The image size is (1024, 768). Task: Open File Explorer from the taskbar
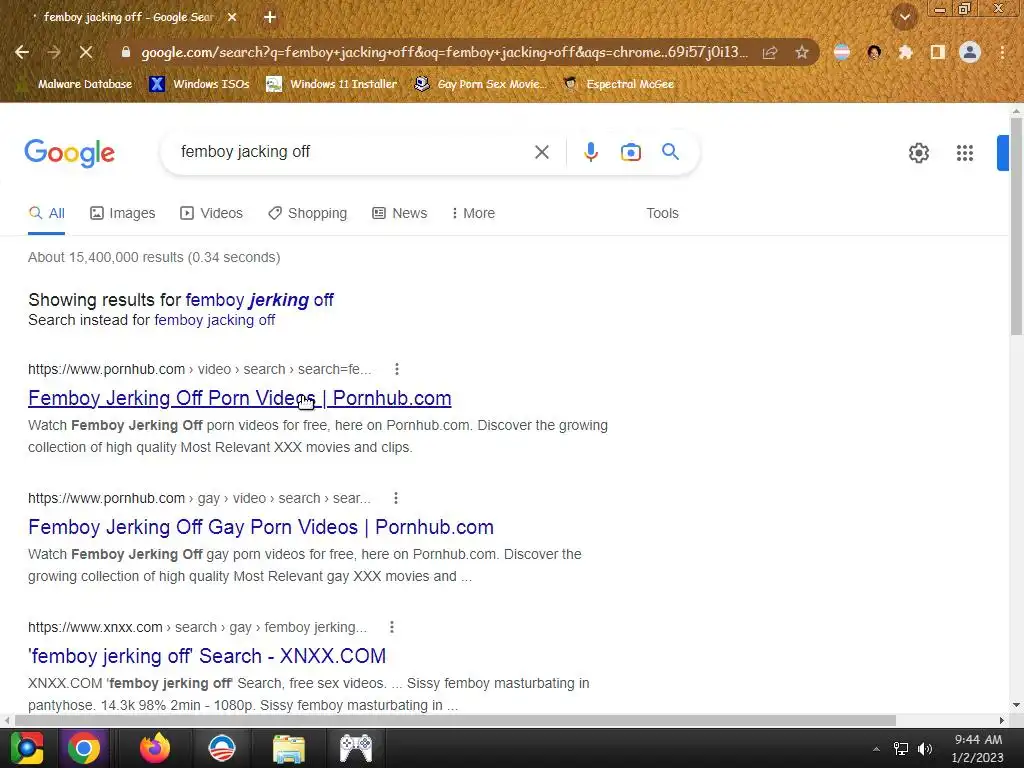[289, 748]
